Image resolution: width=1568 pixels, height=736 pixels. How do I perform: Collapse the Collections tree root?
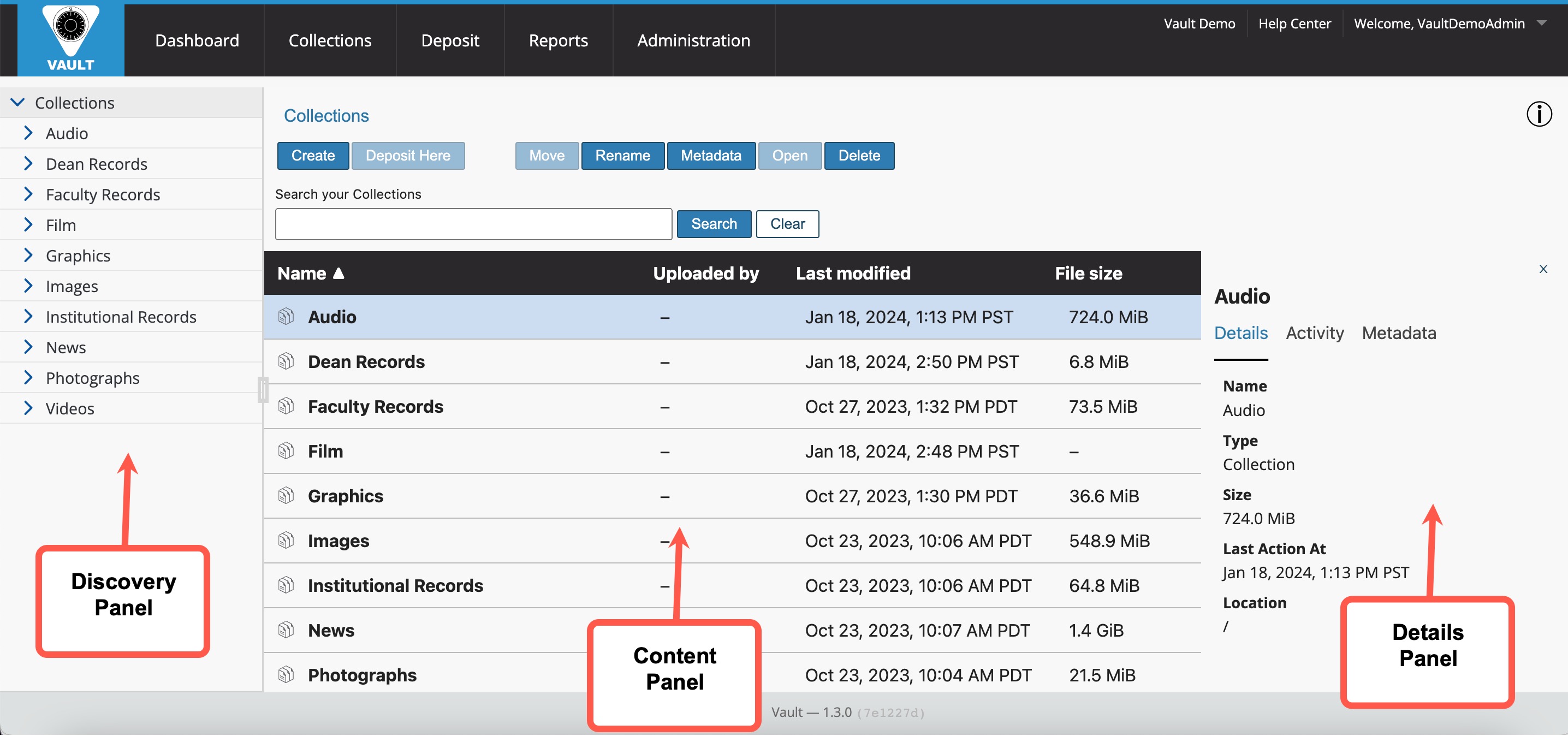tap(18, 102)
